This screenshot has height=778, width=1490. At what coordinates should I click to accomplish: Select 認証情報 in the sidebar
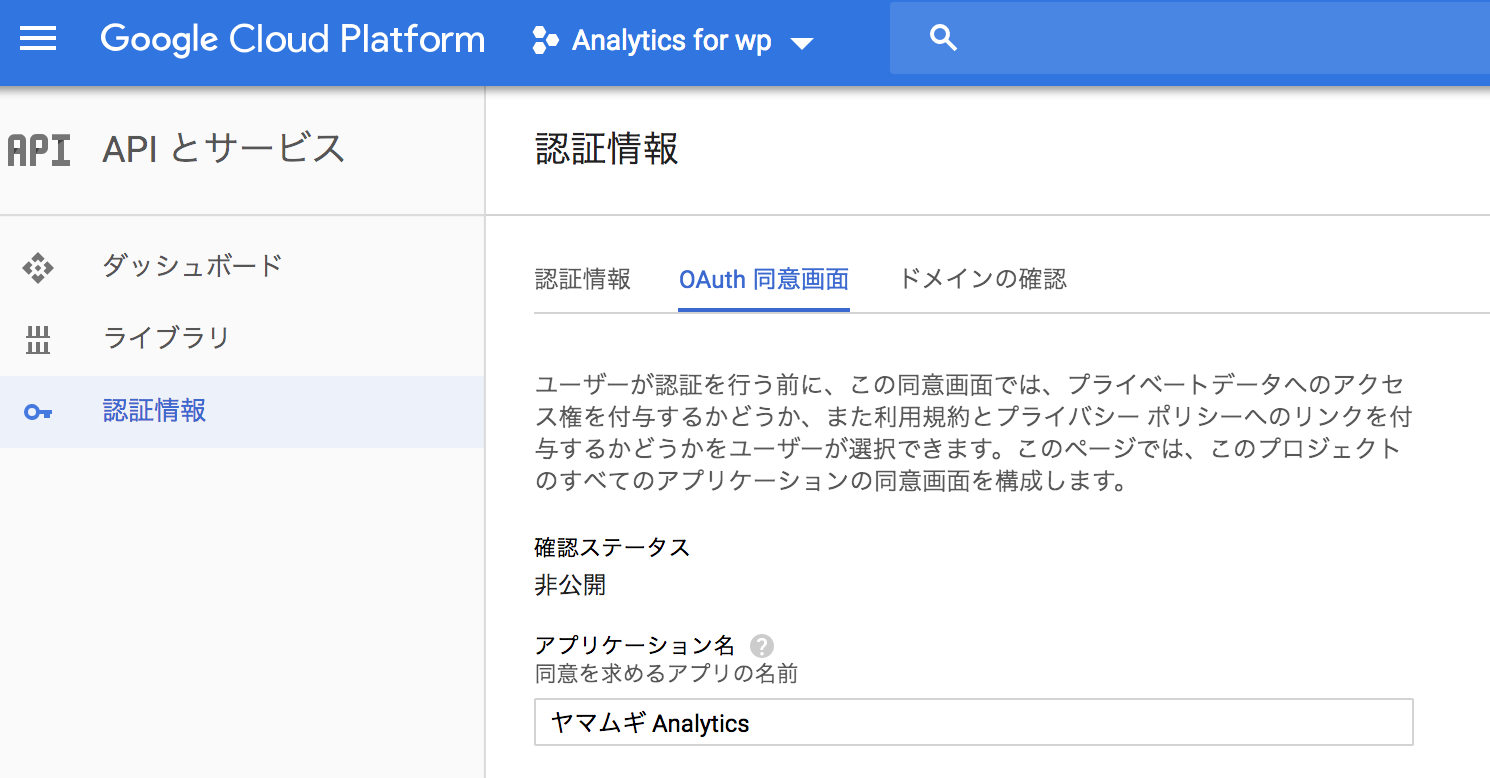(x=242, y=411)
